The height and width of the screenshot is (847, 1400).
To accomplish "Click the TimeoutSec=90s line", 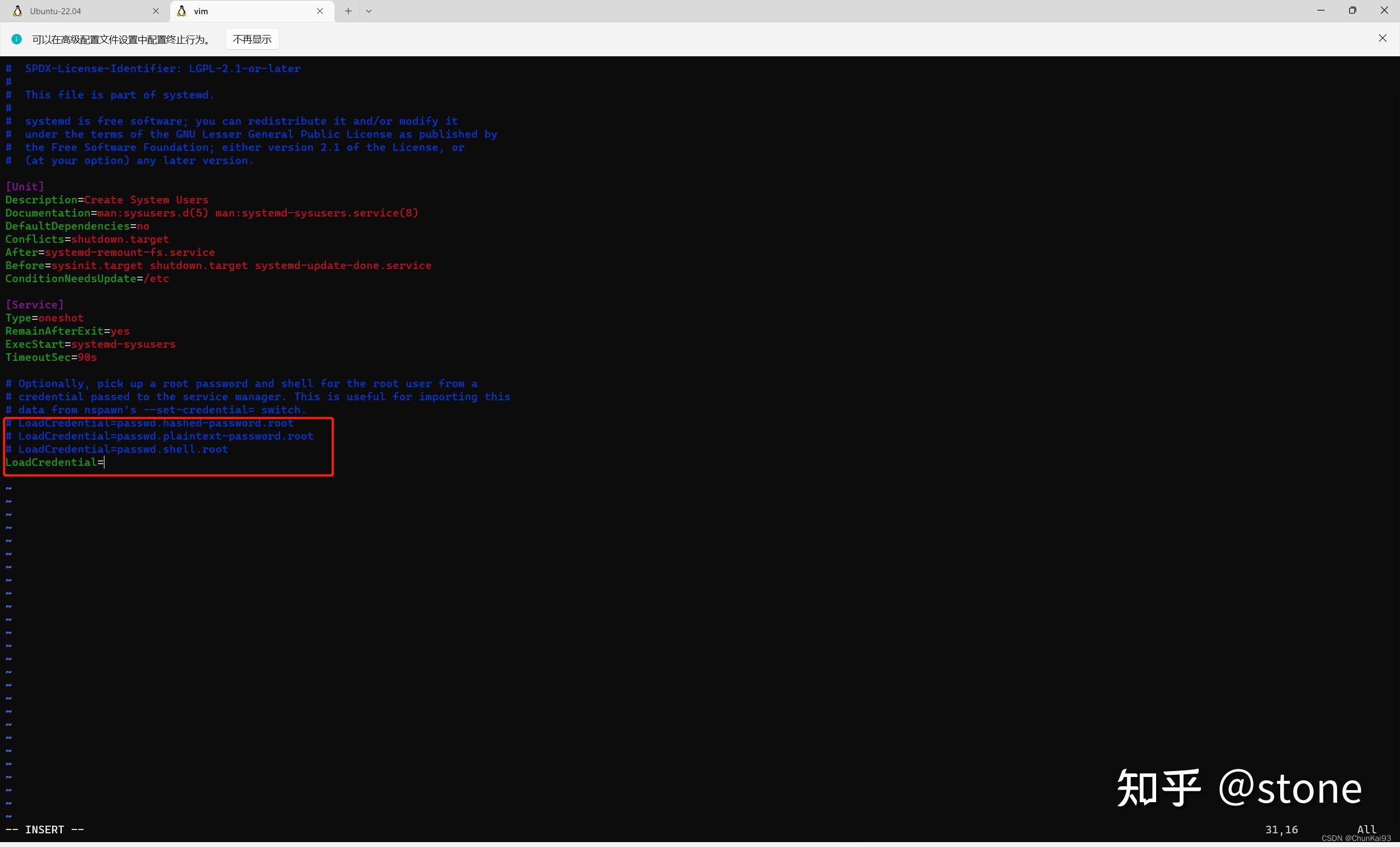I will coord(51,357).
